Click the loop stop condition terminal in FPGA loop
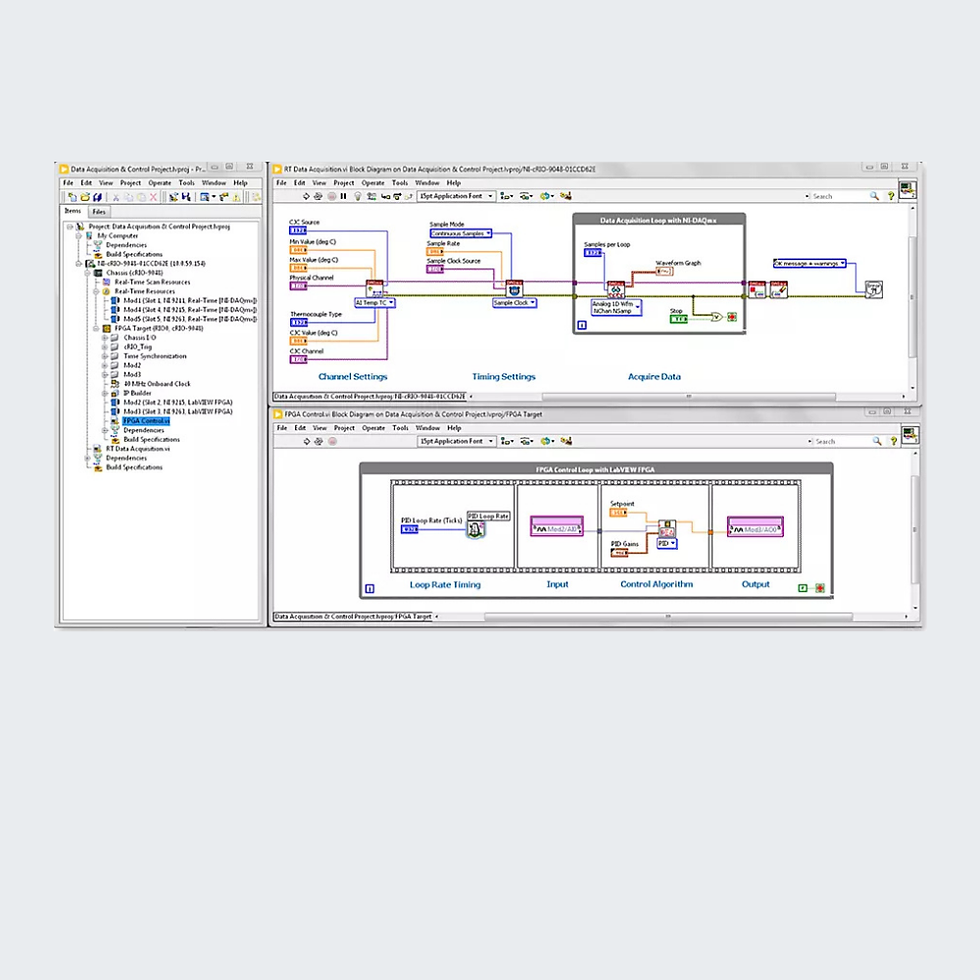Viewport: 980px width, 980px height. pyautogui.click(x=820, y=588)
